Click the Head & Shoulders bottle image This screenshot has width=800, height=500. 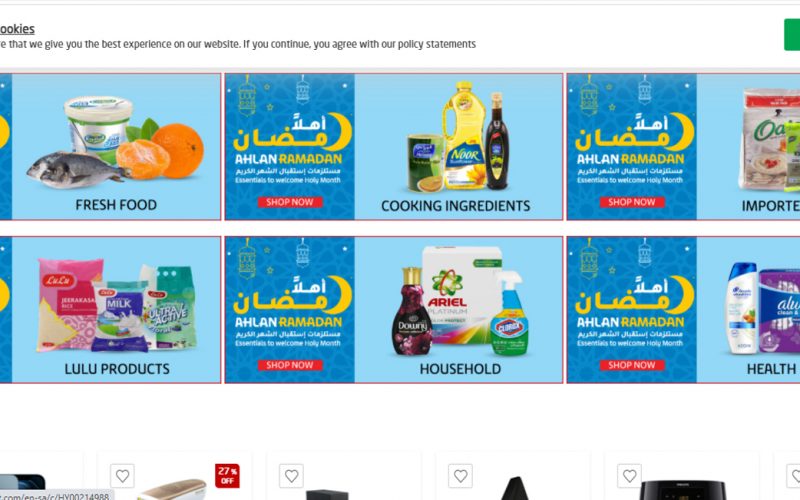click(742, 307)
